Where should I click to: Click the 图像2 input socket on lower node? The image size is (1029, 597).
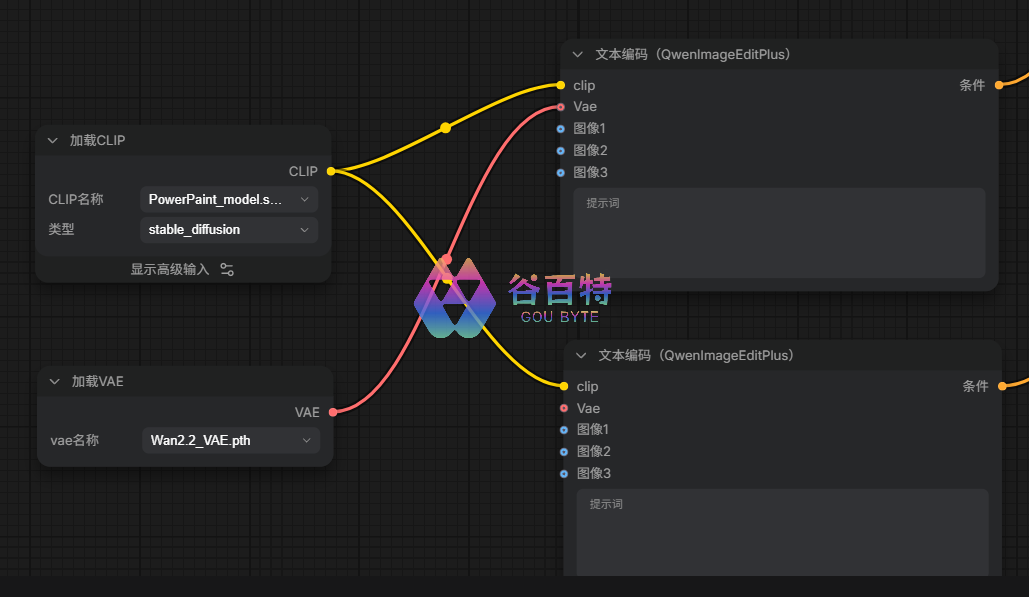tap(564, 452)
